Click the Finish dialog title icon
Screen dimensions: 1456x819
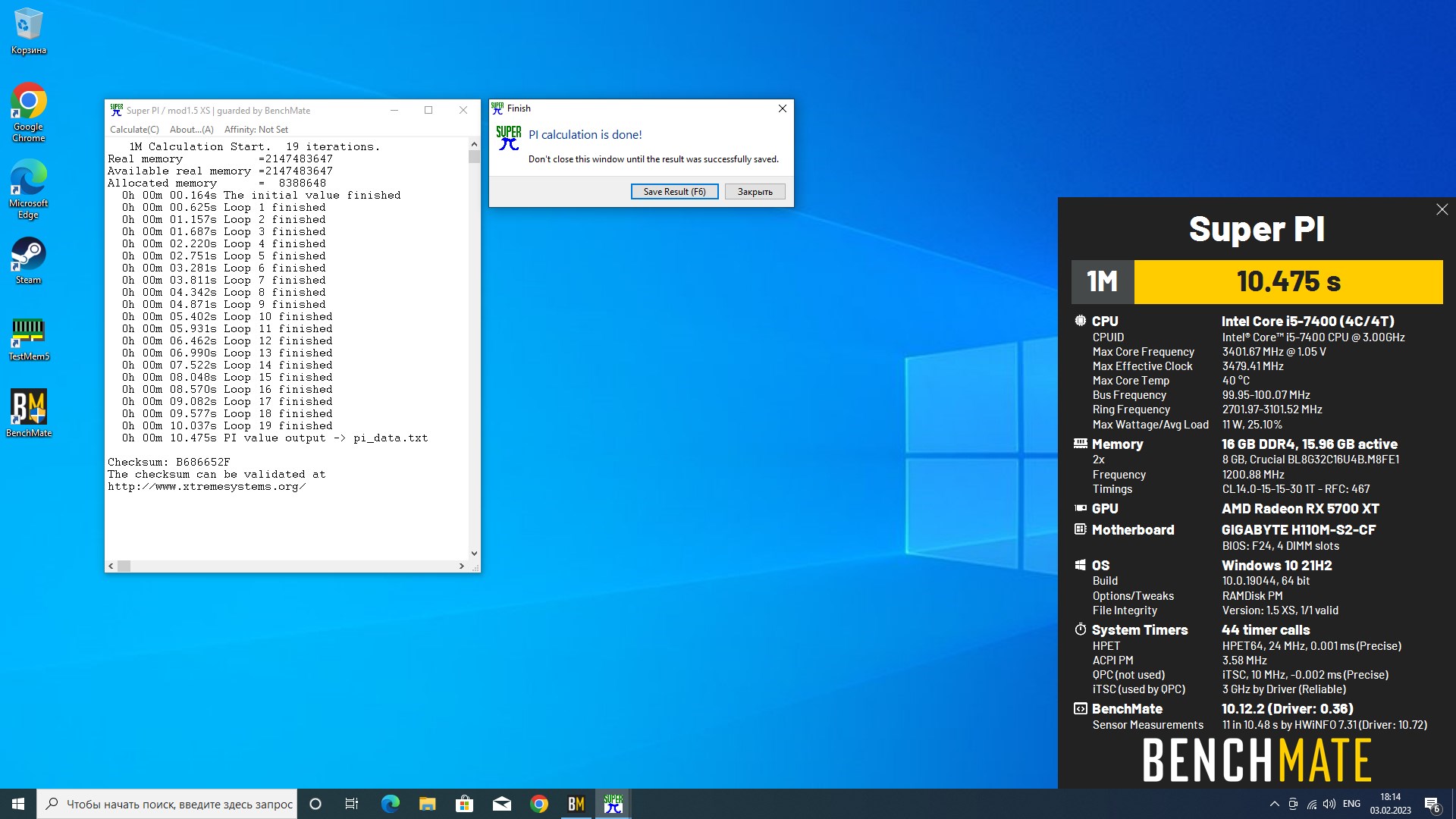point(497,108)
